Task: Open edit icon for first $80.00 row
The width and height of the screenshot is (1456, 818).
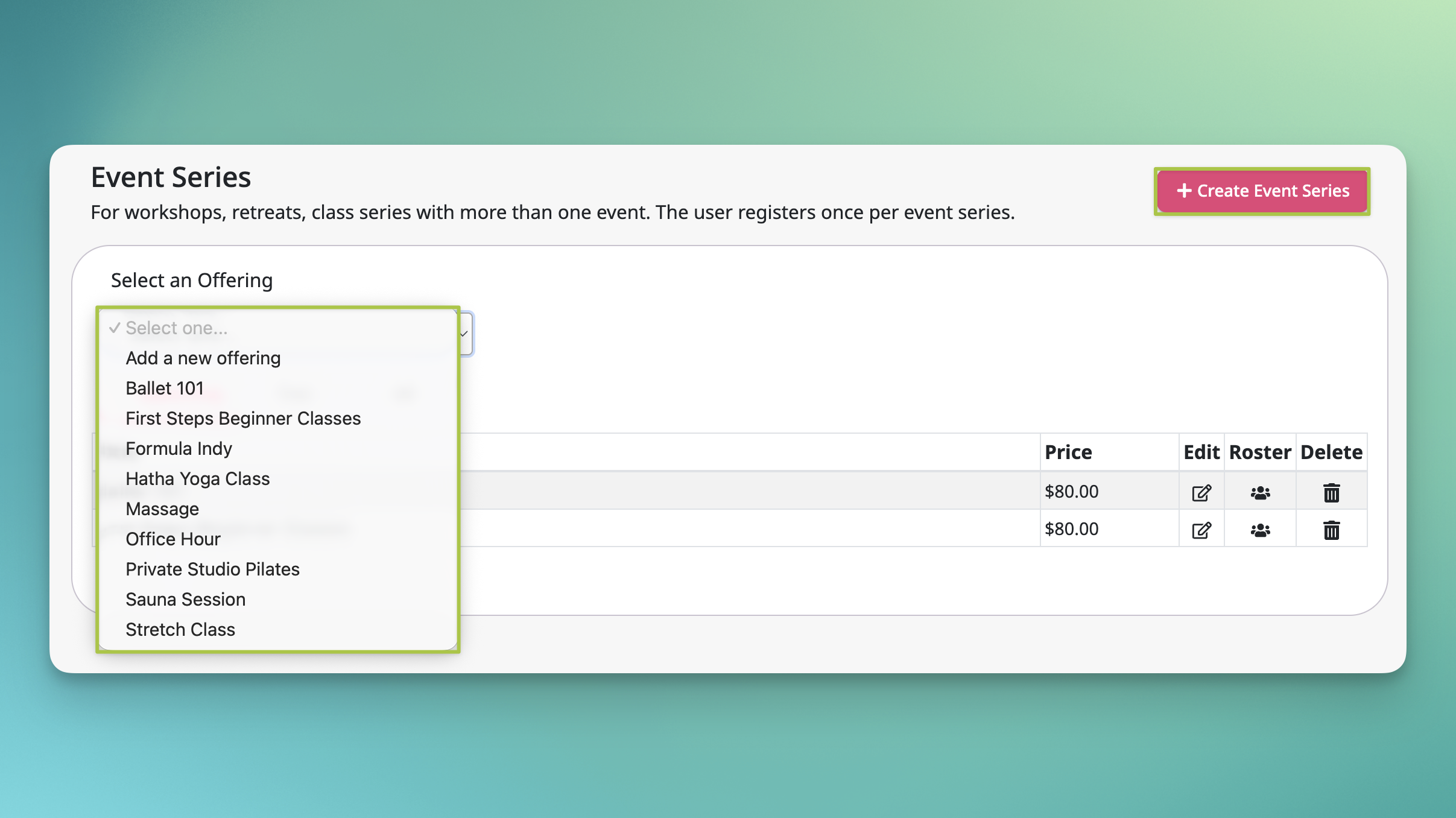Action: click(x=1201, y=493)
